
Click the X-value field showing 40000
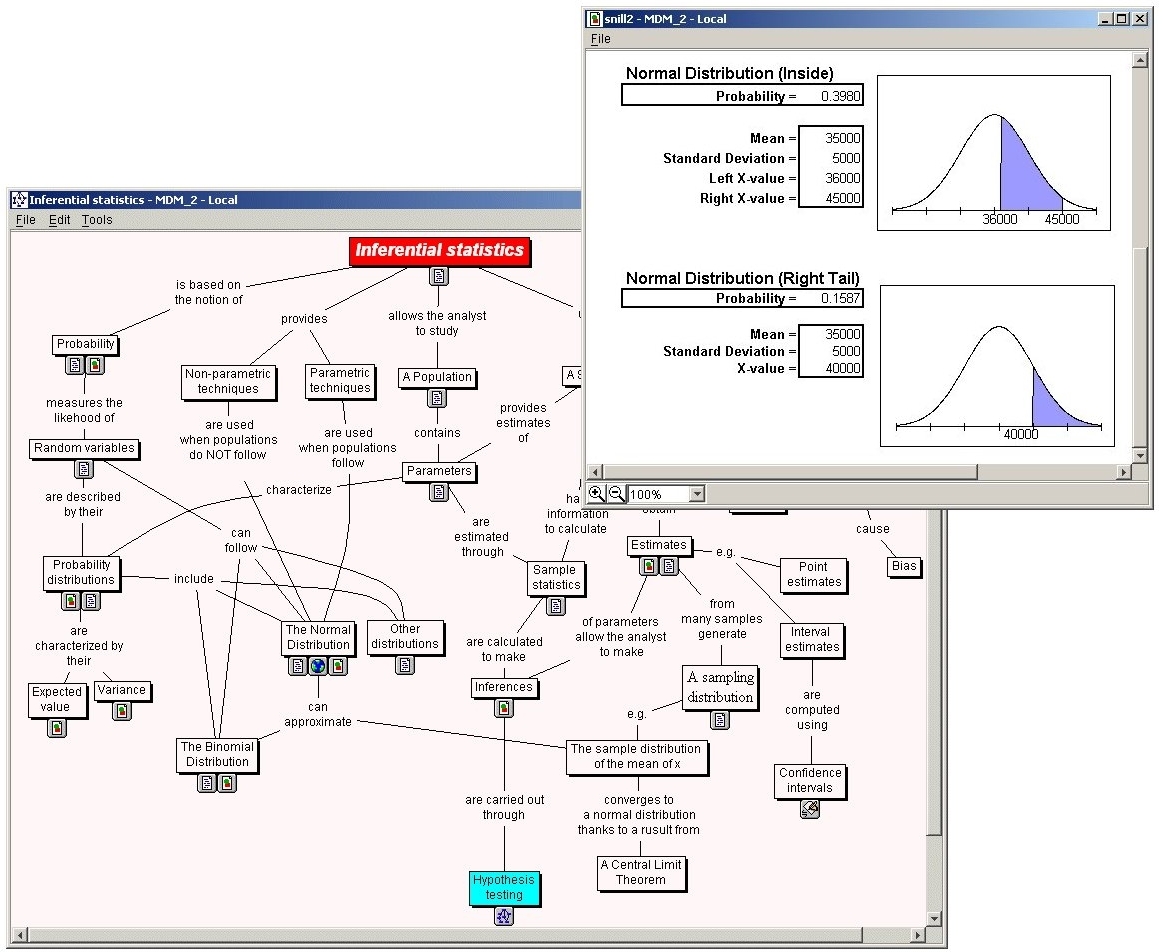[831, 368]
